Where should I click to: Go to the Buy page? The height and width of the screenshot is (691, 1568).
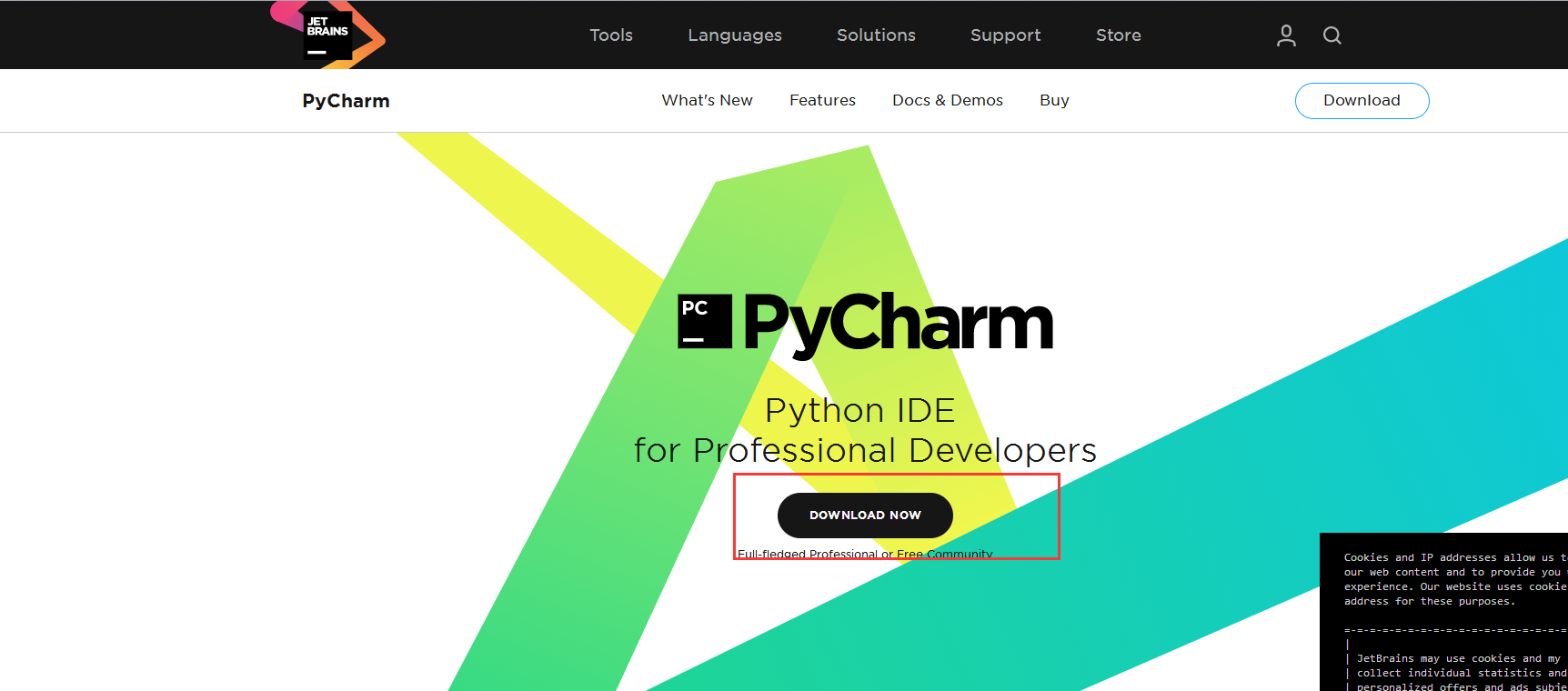click(1054, 100)
